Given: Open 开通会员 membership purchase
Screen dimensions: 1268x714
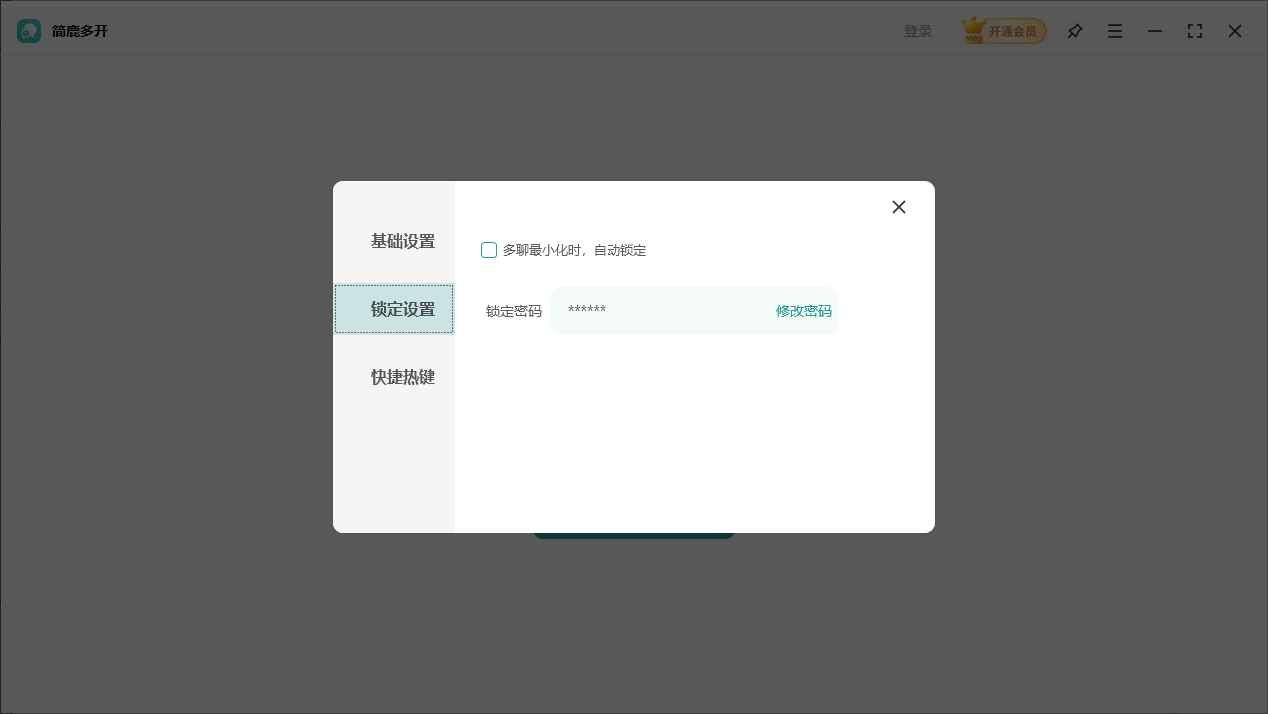Looking at the screenshot, I should pos(1010,30).
